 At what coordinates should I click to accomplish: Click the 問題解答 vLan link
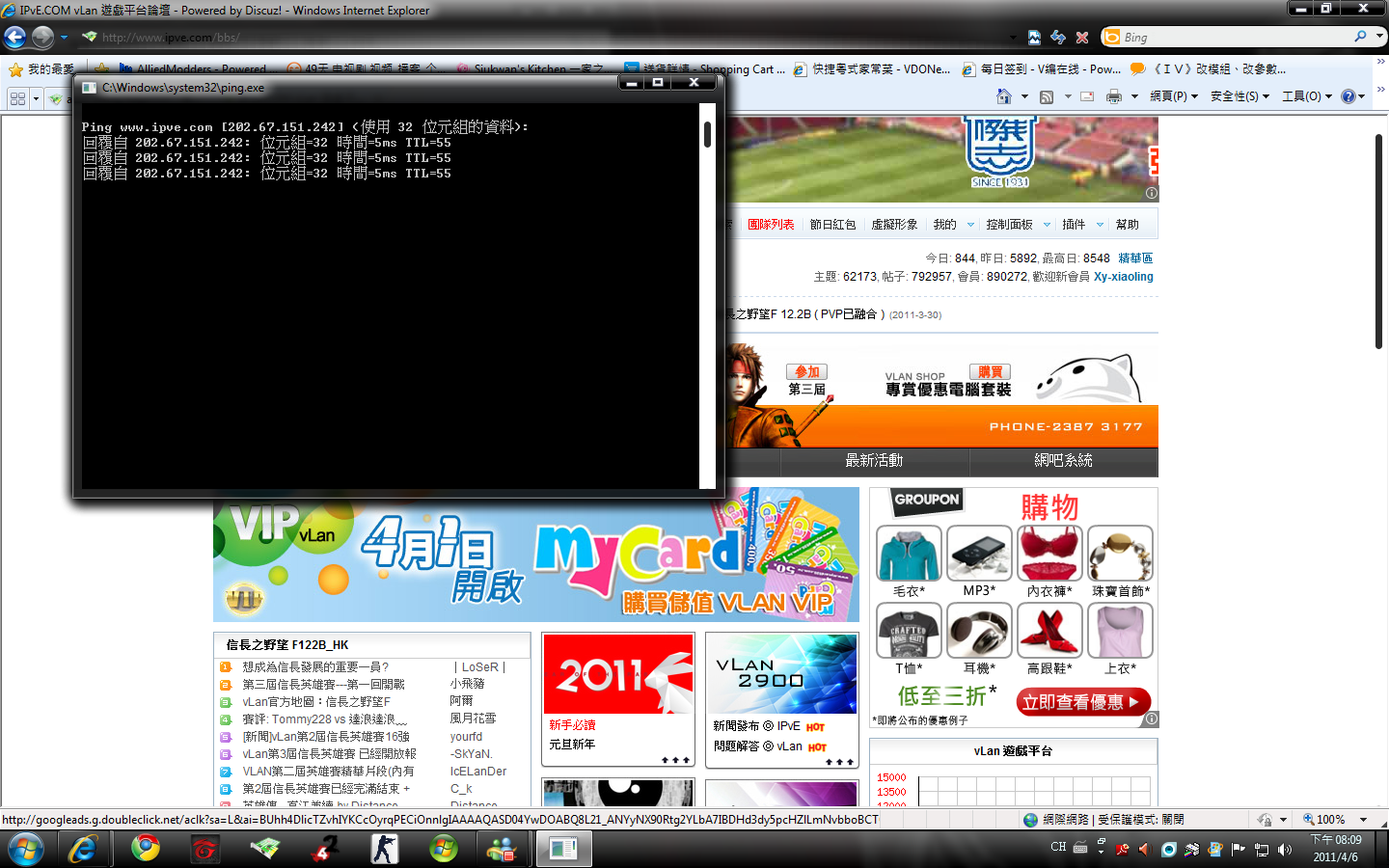757,746
